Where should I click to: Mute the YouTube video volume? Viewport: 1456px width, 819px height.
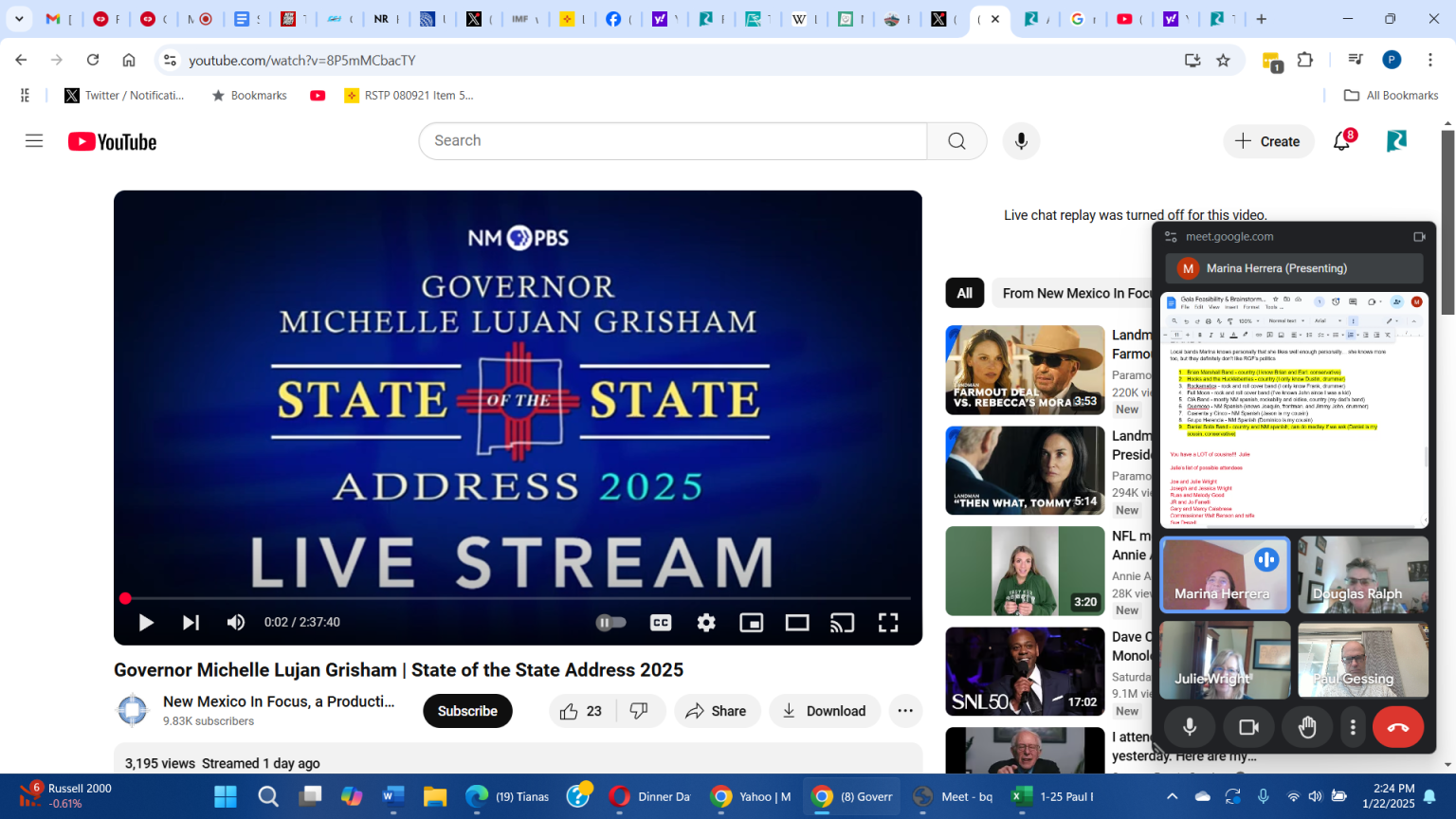click(236, 623)
